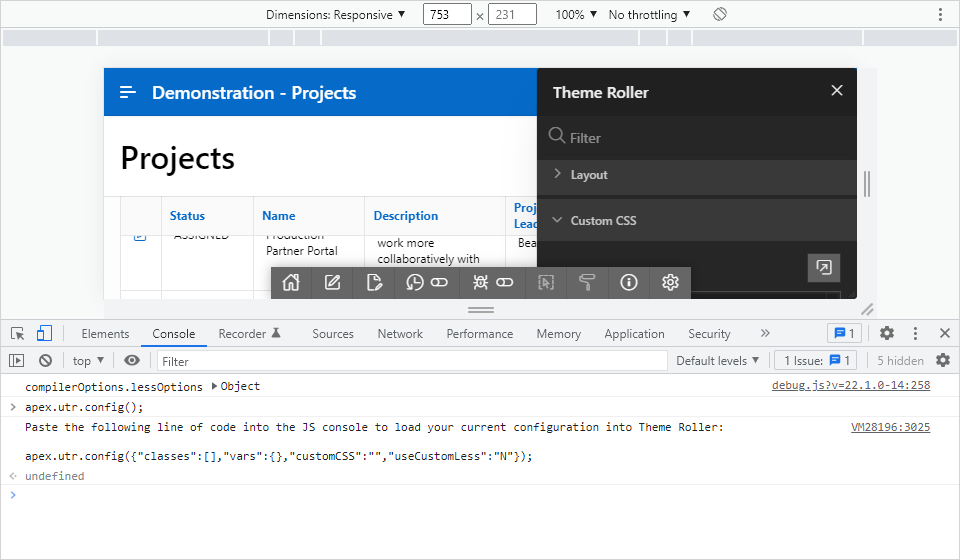Image resolution: width=960 pixels, height=560 pixels.
Task: Click the Demonstration - Projects title
Action: tap(254, 92)
